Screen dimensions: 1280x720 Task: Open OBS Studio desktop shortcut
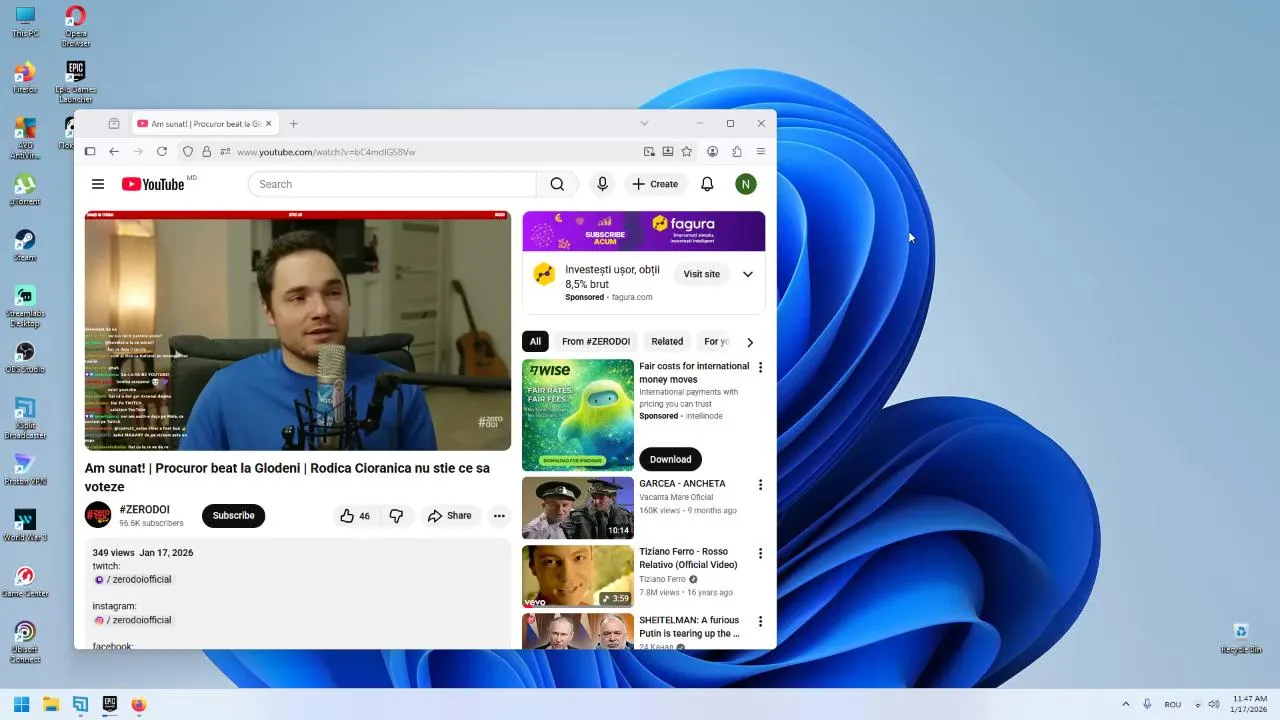(25, 357)
